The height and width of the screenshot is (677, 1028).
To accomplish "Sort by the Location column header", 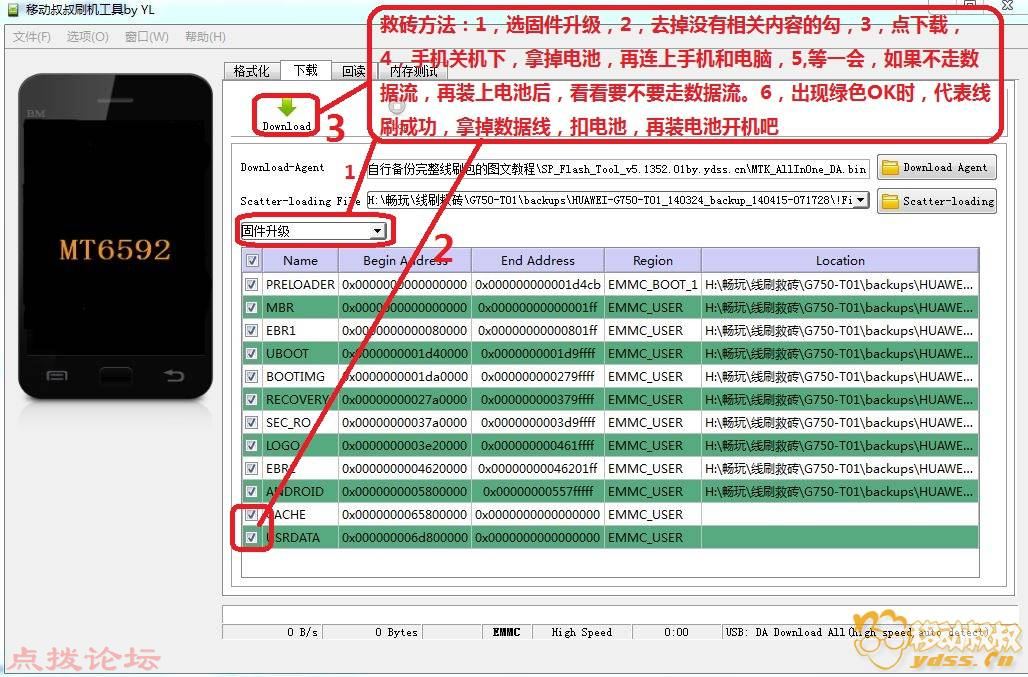I will coord(840,260).
